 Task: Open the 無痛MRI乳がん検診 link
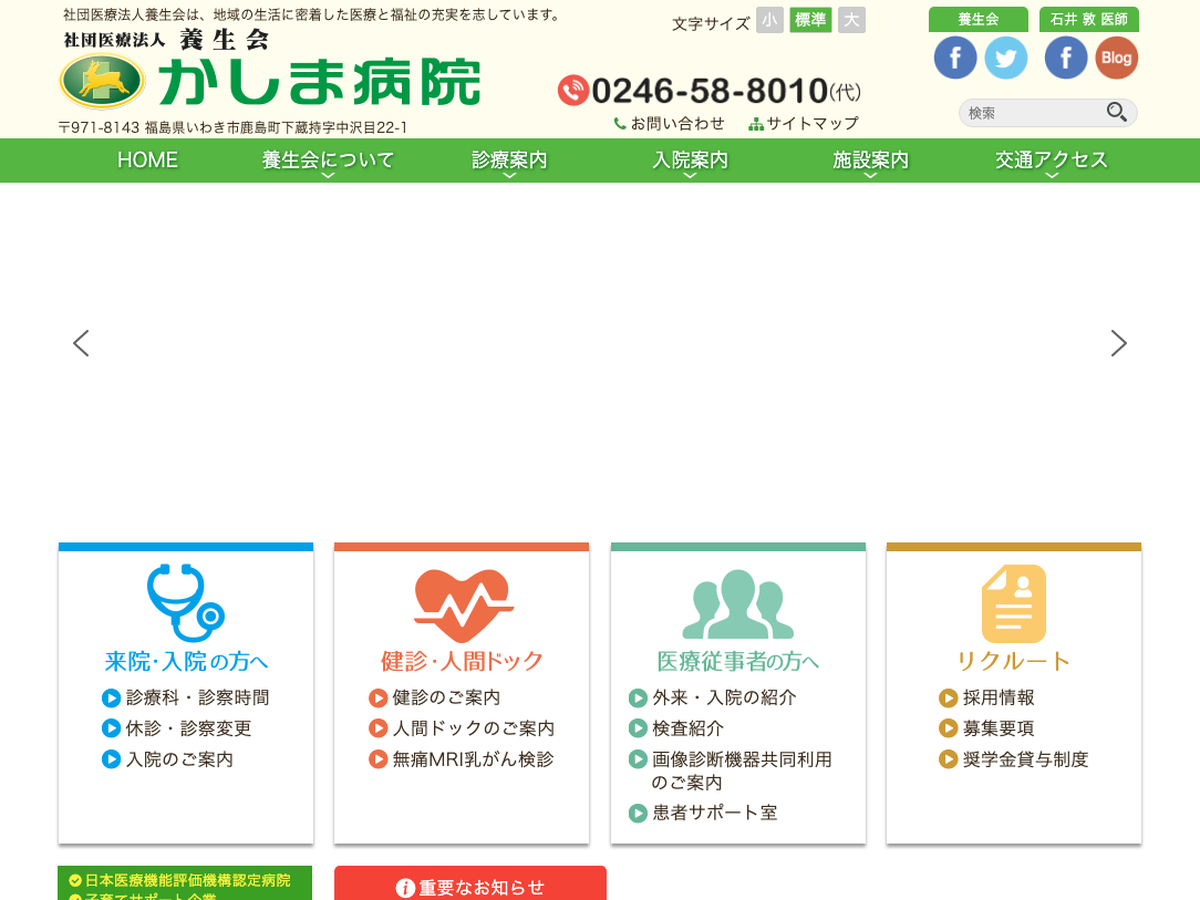point(472,759)
